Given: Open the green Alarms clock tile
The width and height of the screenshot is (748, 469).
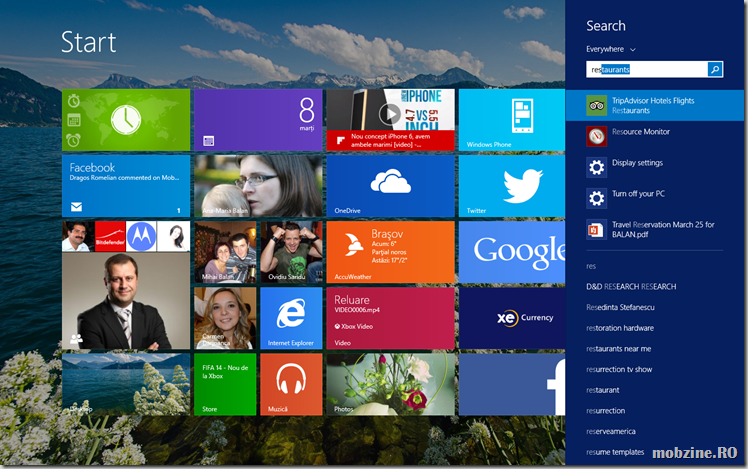Looking at the screenshot, I should click(x=126, y=119).
